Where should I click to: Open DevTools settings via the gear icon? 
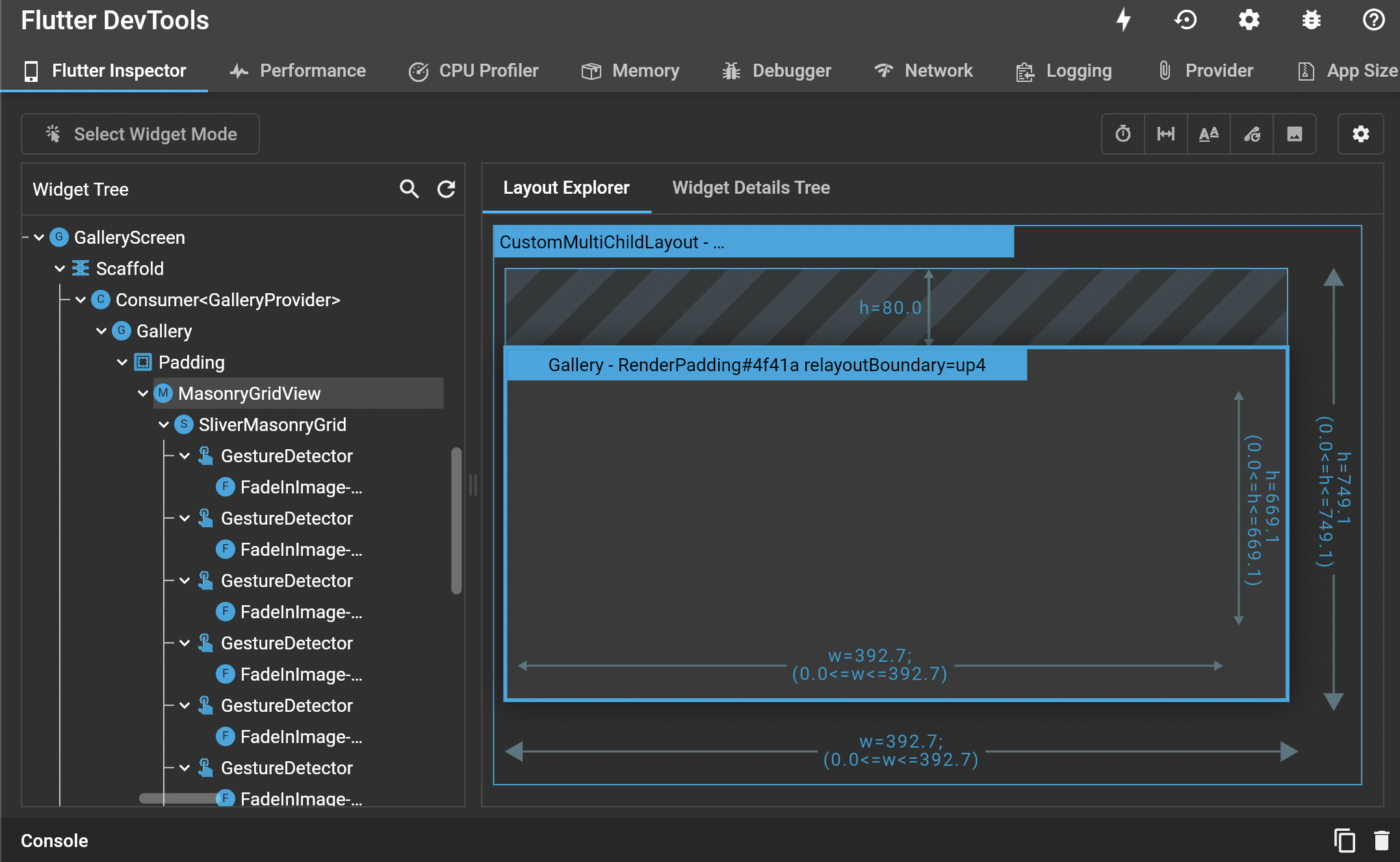click(x=1249, y=20)
